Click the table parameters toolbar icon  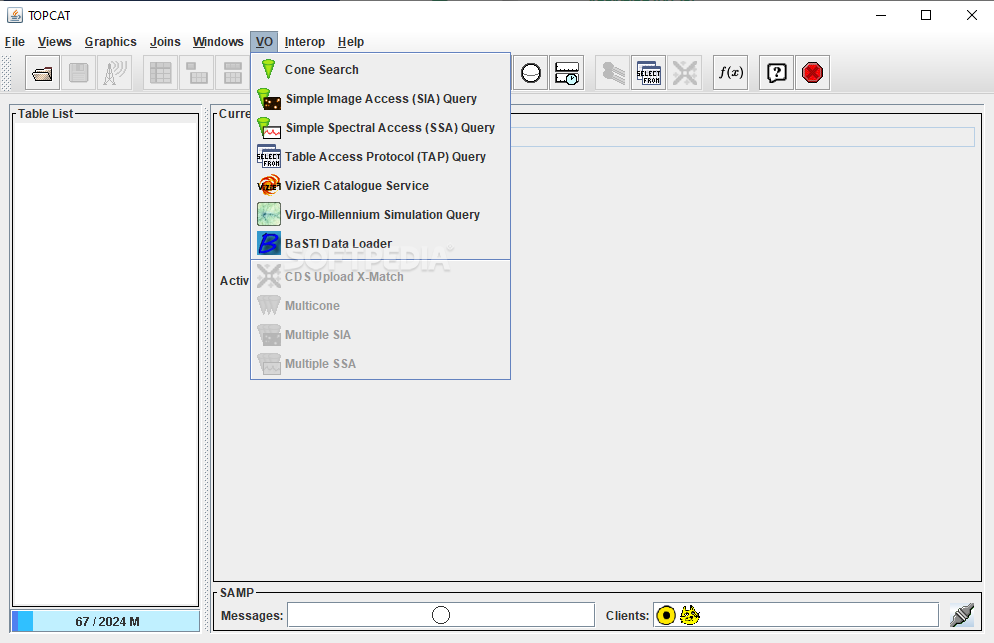(x=197, y=73)
